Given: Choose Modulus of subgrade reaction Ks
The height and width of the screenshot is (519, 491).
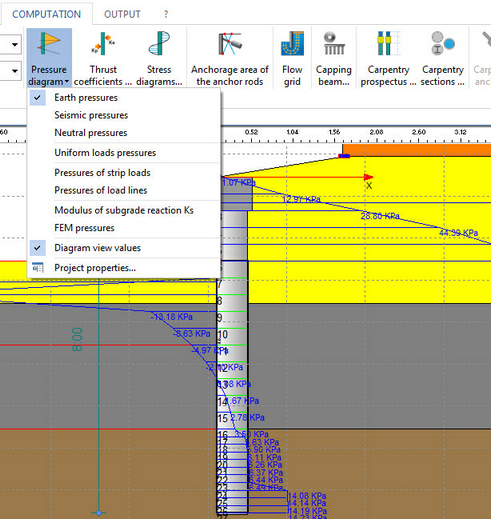Looking at the screenshot, I should coord(124,210).
